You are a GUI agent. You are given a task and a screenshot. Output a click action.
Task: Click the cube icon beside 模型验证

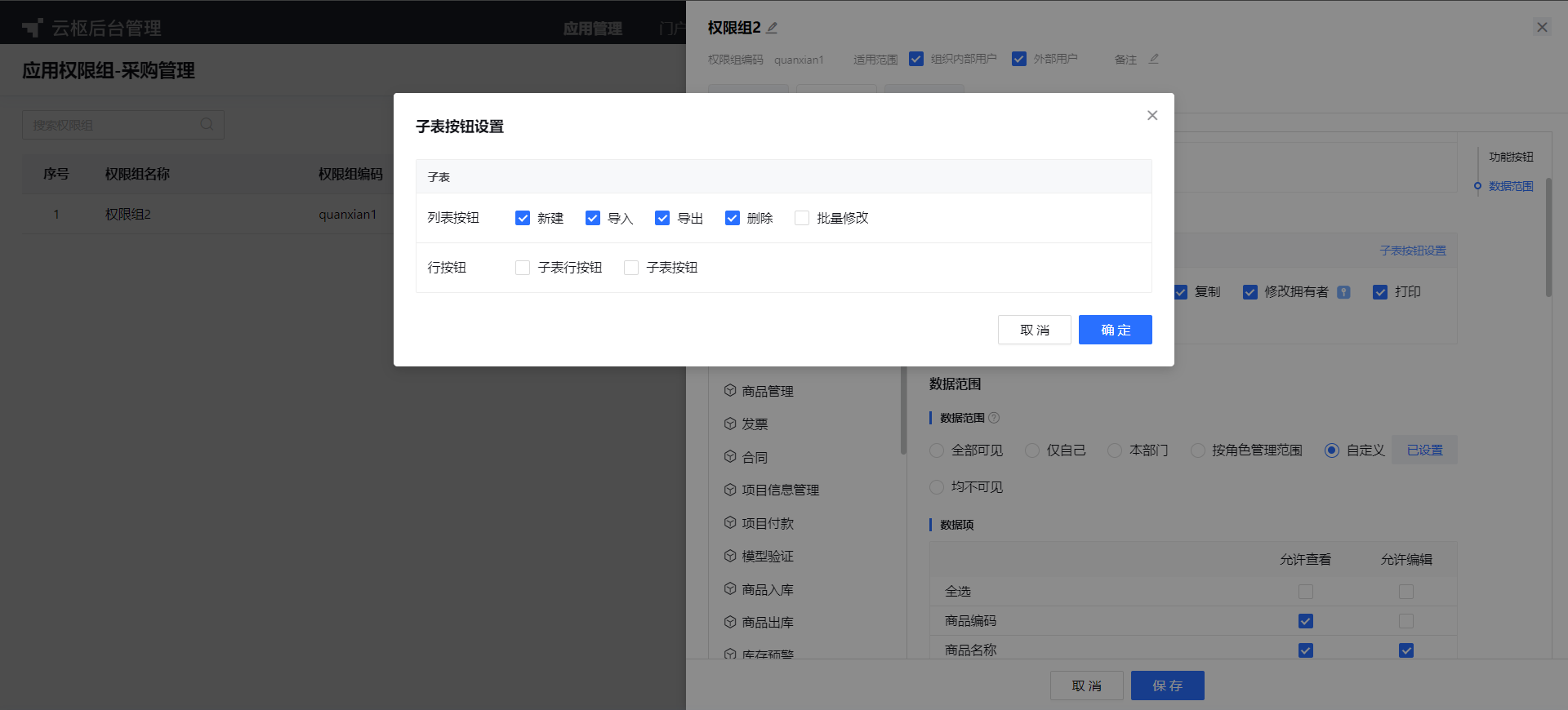(x=730, y=556)
